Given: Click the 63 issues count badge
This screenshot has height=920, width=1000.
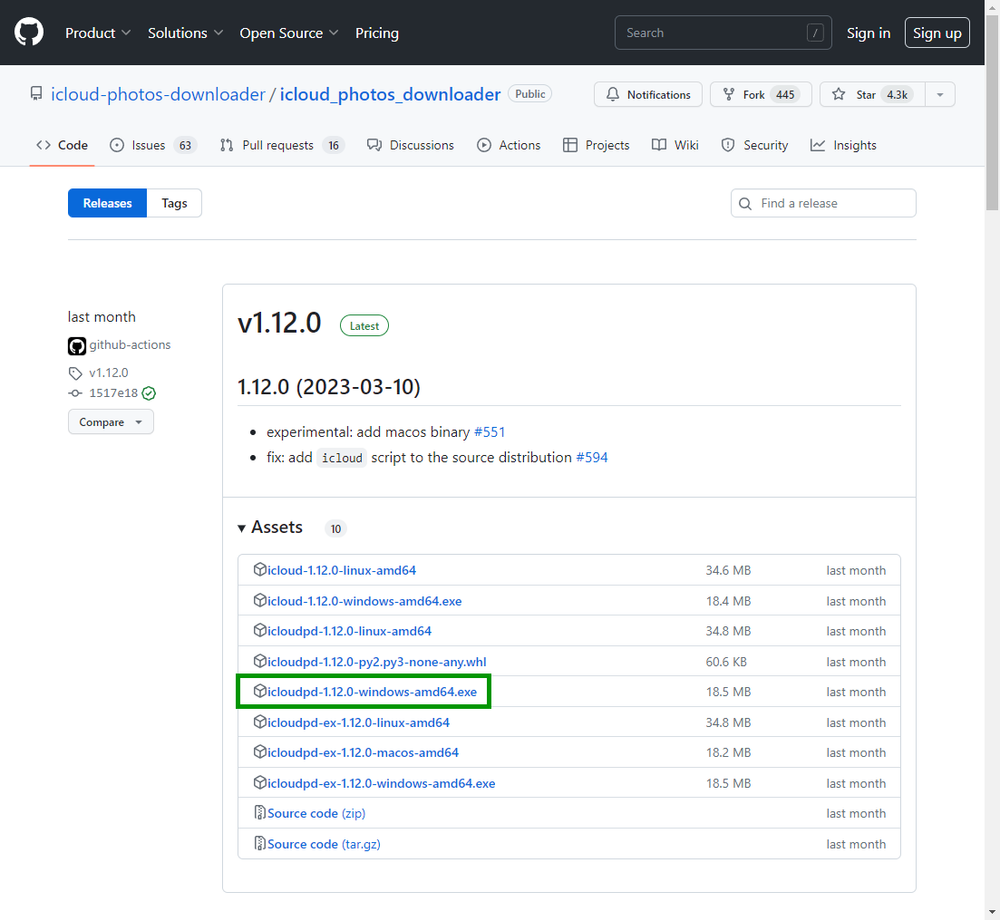Looking at the screenshot, I should coord(185,145).
